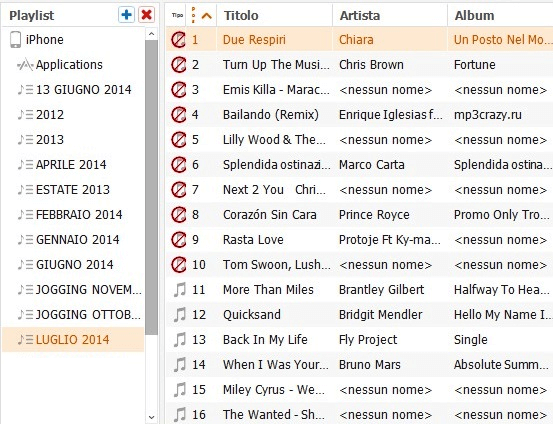Click type icon for Bailando (Remix)
Screen dimensions: 553x424
pos(178,115)
